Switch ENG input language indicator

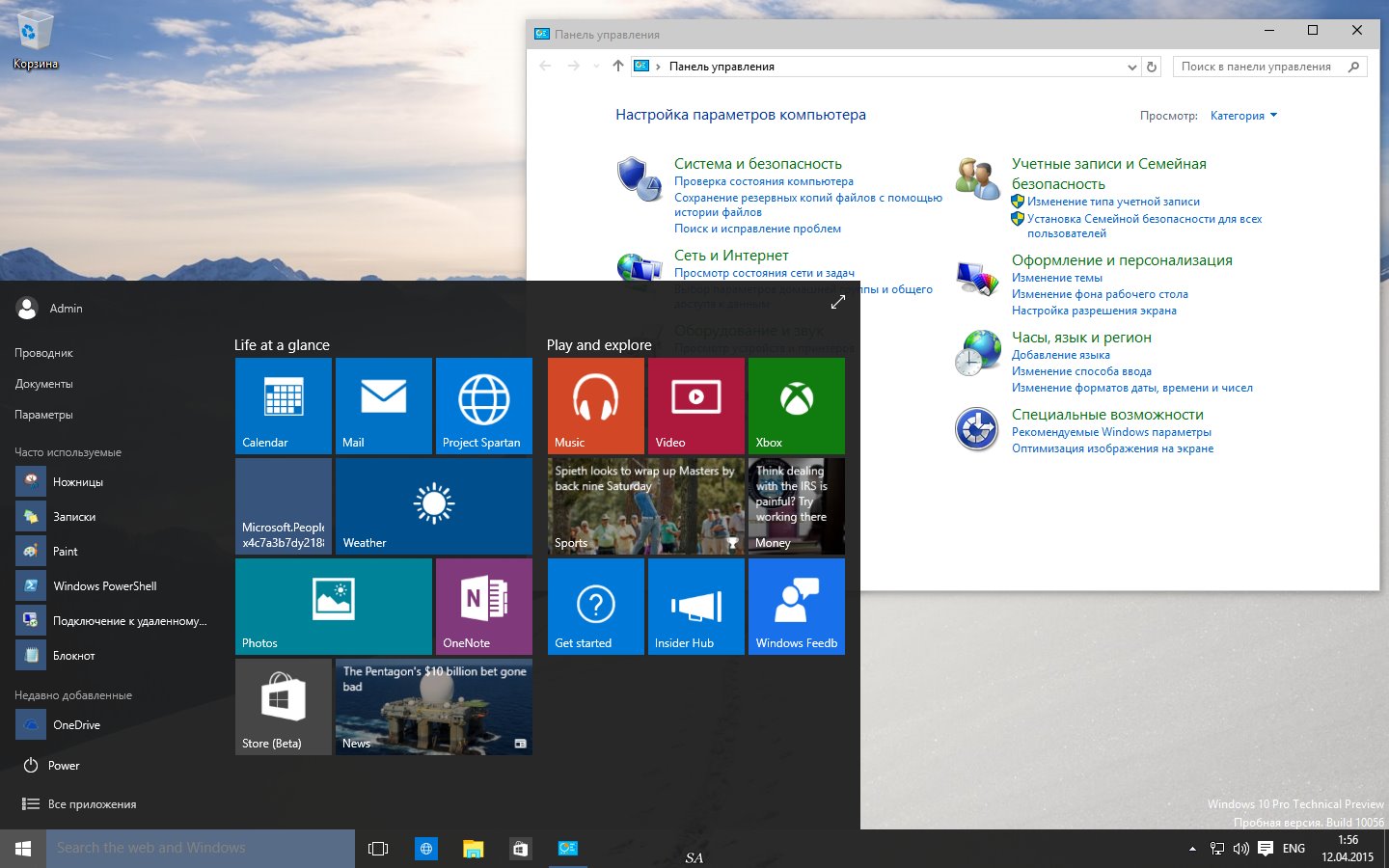[x=1294, y=849]
